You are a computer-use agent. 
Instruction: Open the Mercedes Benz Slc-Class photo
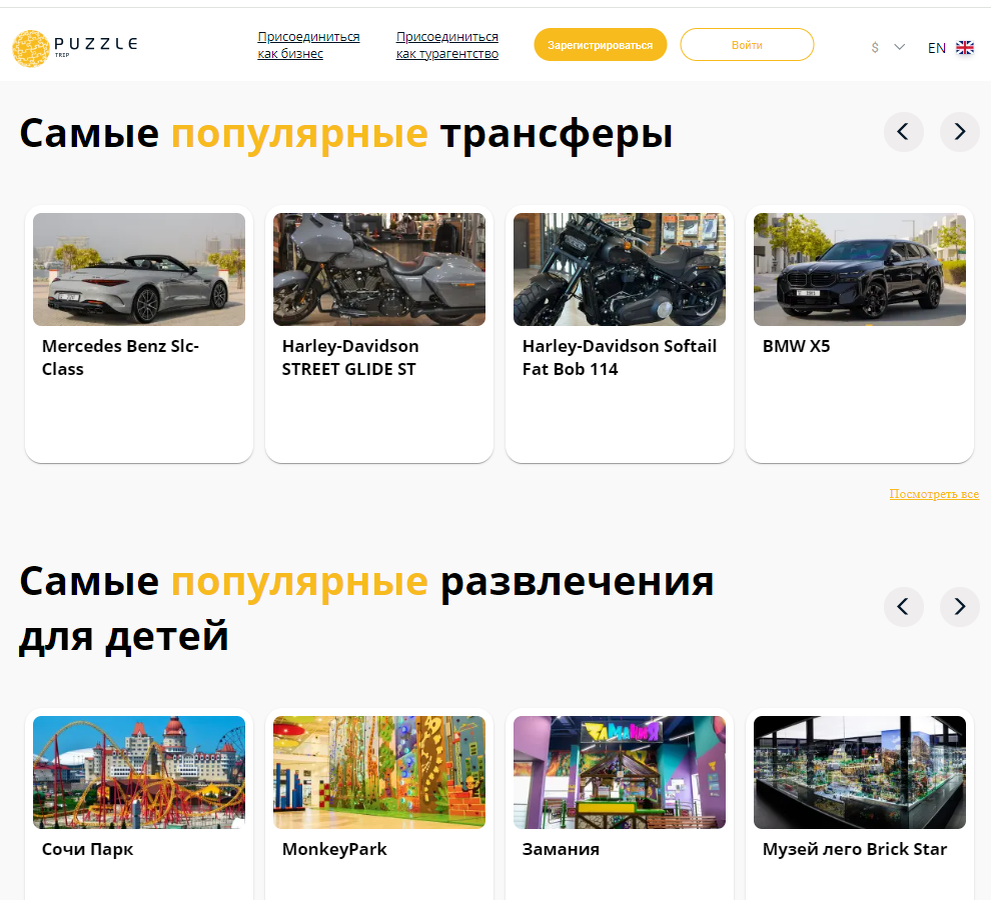[x=139, y=269]
